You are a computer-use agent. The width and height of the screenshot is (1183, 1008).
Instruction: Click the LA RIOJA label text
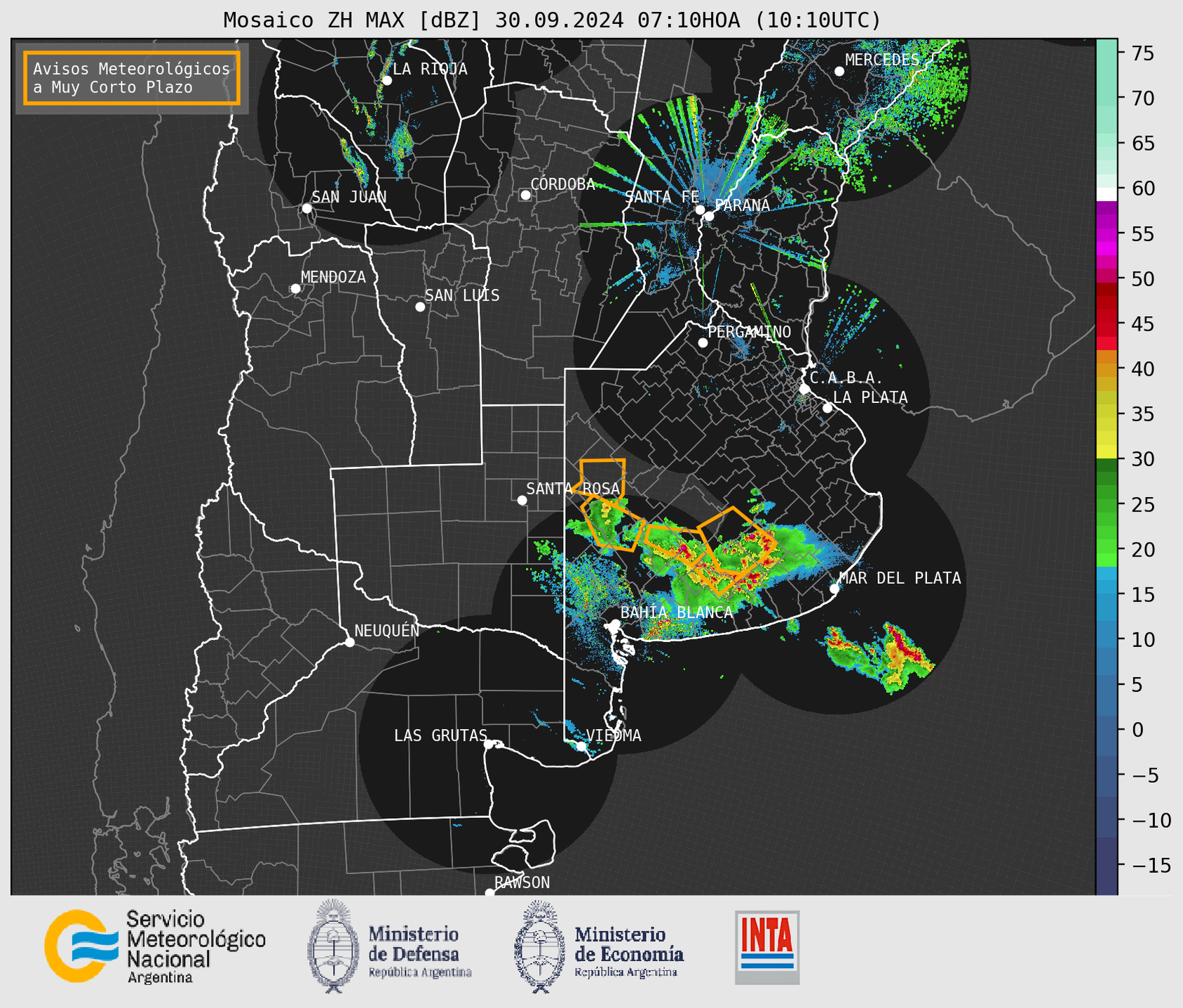coord(430,69)
